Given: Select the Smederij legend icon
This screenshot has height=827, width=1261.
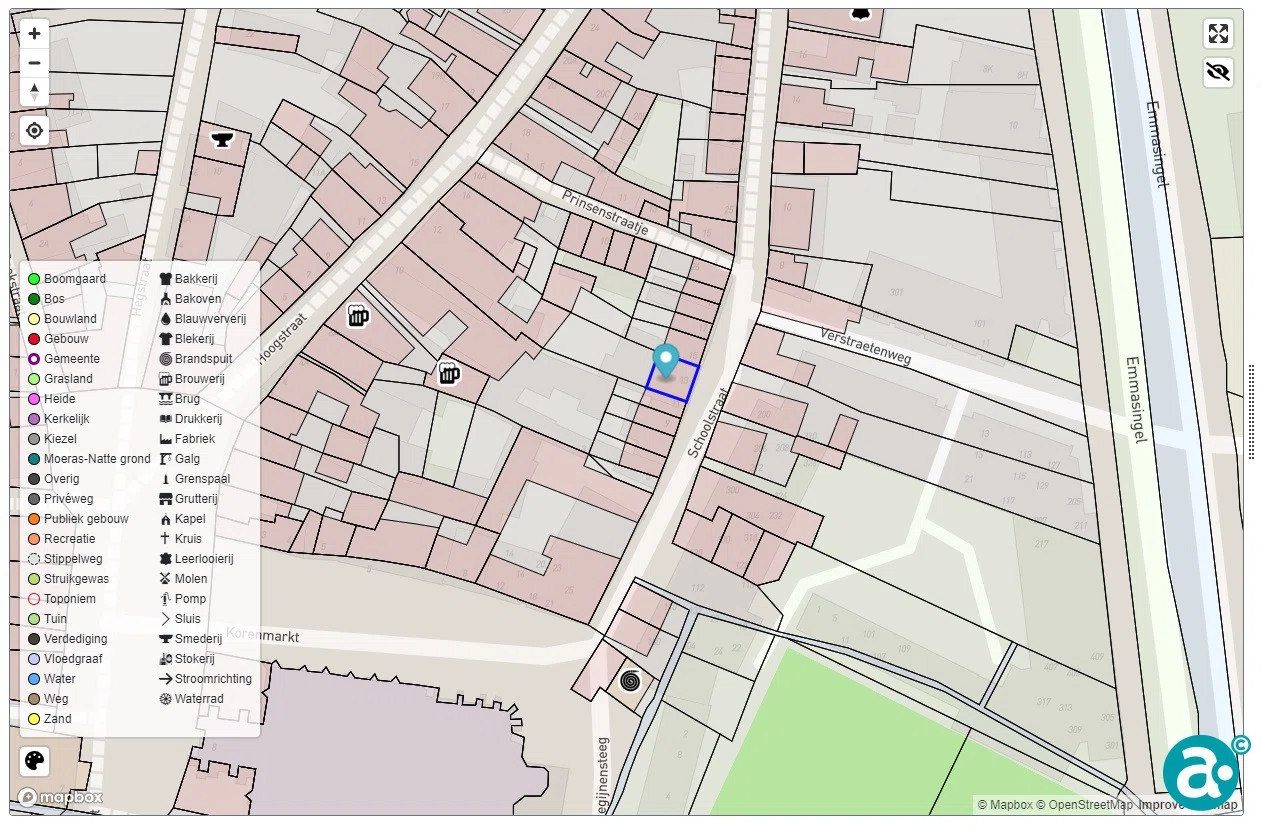Looking at the screenshot, I should [166, 639].
